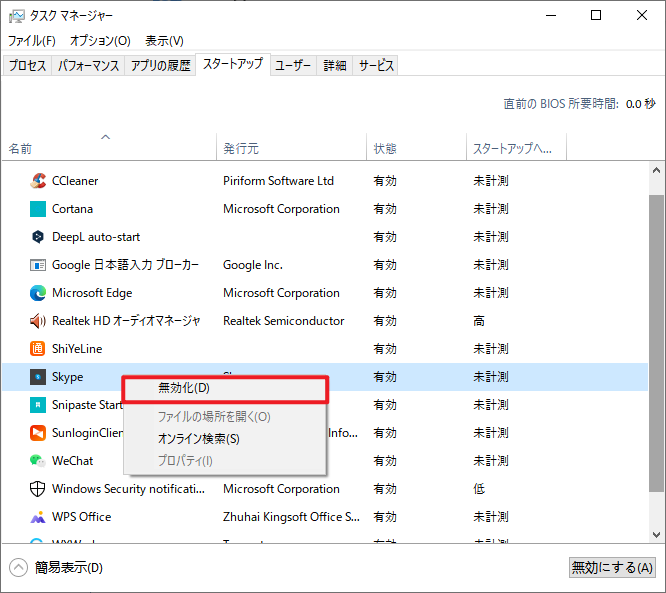
Task: Open the 表示(V) menu
Action: [164, 41]
